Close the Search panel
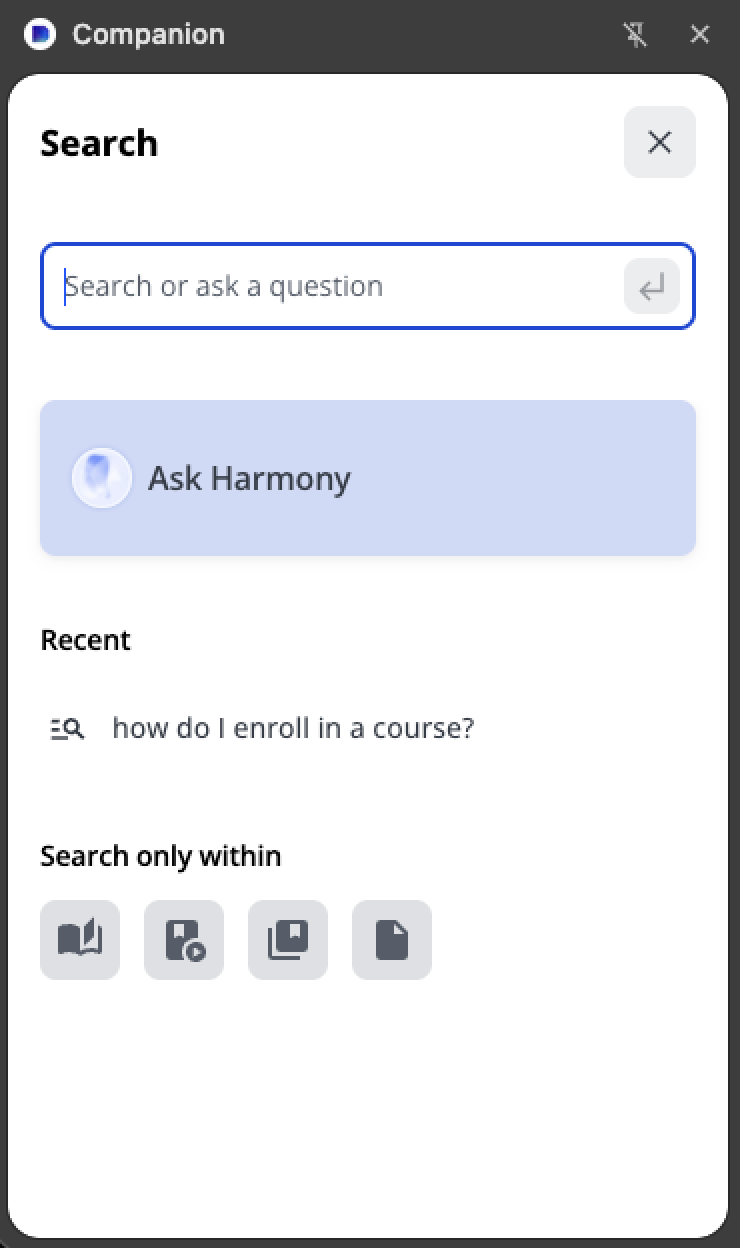 point(660,142)
